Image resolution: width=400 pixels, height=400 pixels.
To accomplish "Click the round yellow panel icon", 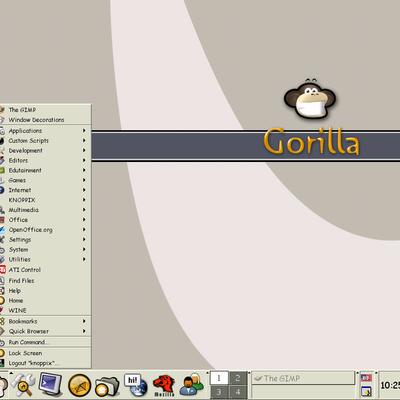I will coord(79,386).
